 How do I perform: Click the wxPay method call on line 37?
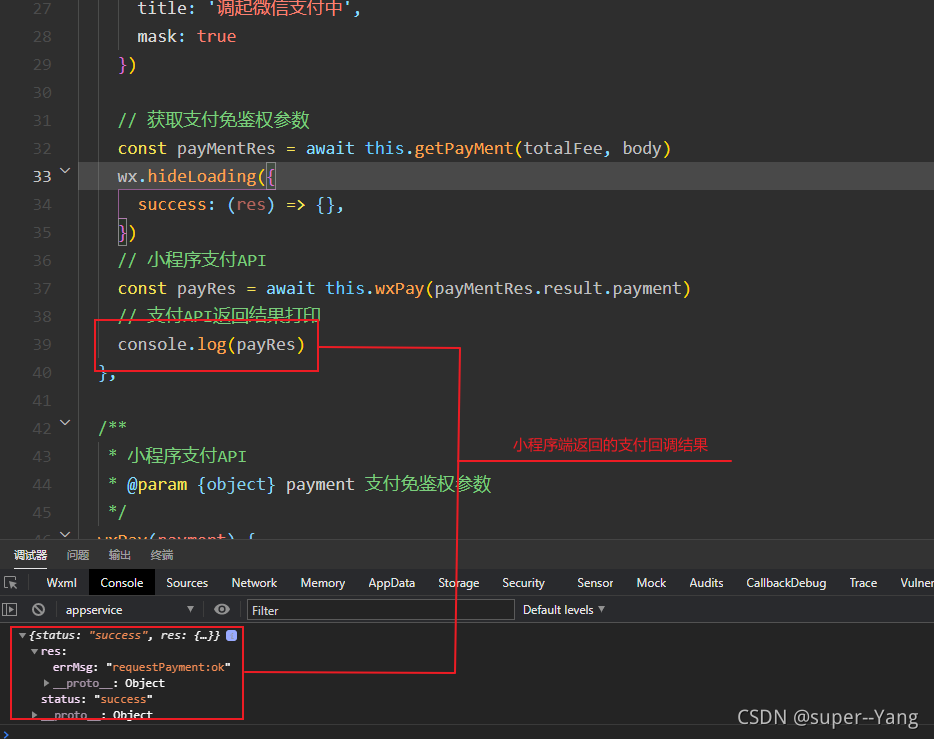pos(398,289)
